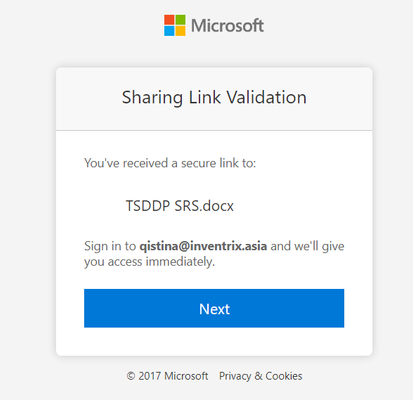Click the blank file icon area beside TSDDP SRS.docx

coord(104,206)
